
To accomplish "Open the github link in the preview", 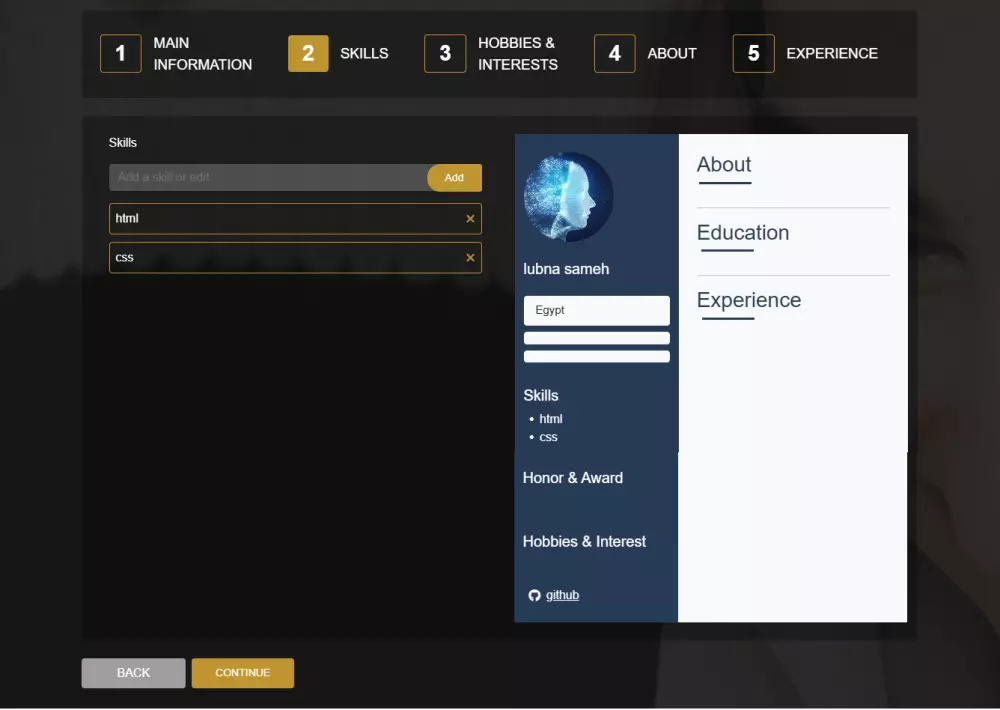I will click(x=562, y=595).
